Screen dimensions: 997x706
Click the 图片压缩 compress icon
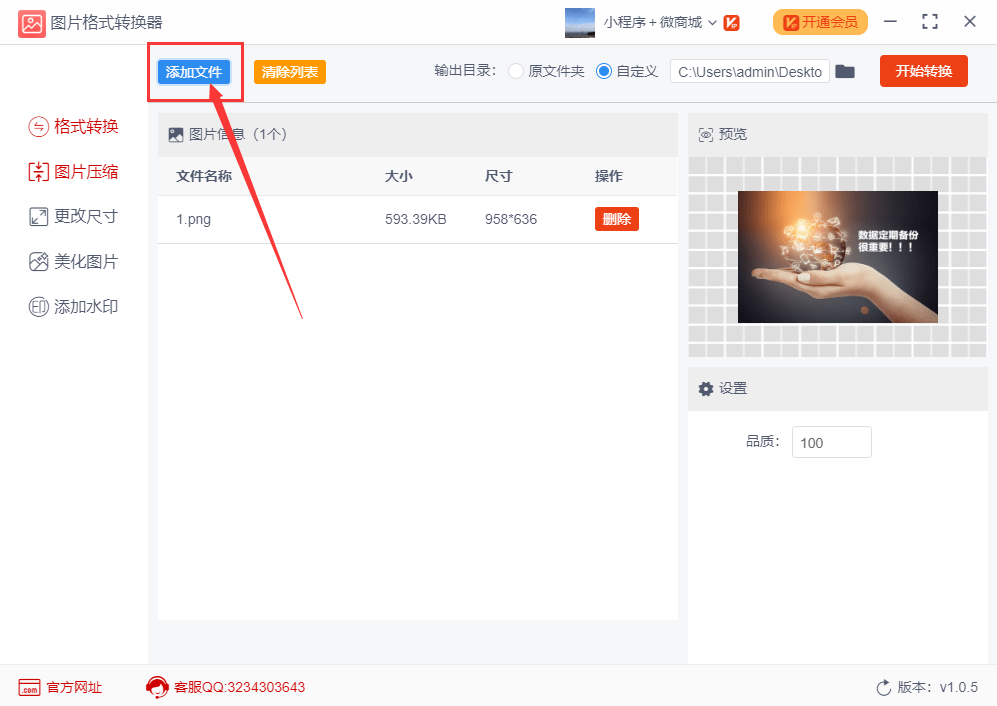(38, 172)
